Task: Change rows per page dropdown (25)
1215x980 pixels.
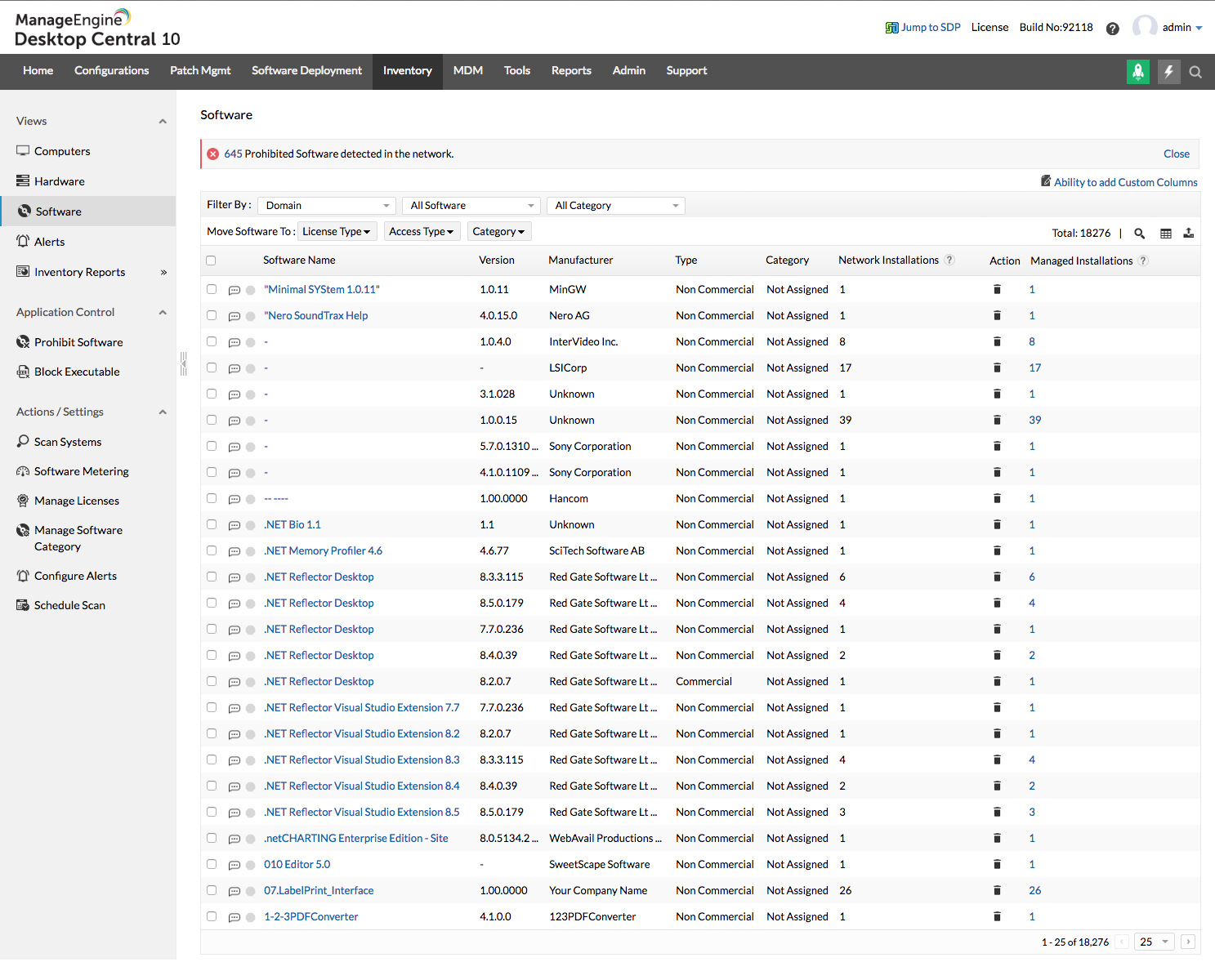Action: click(1155, 942)
